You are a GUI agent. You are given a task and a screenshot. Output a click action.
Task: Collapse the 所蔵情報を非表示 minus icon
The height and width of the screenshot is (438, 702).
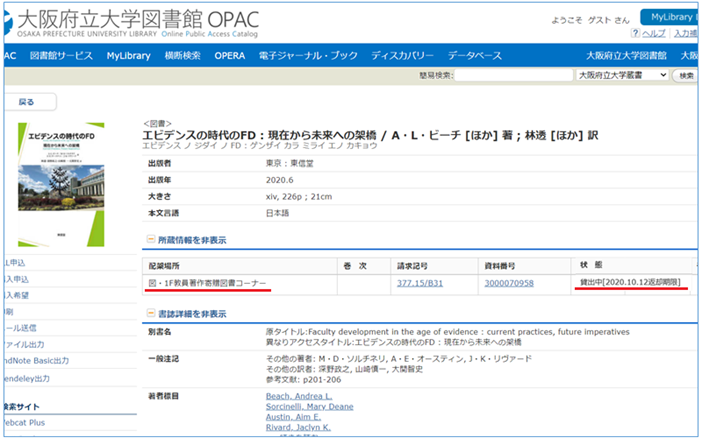[x=151, y=240]
